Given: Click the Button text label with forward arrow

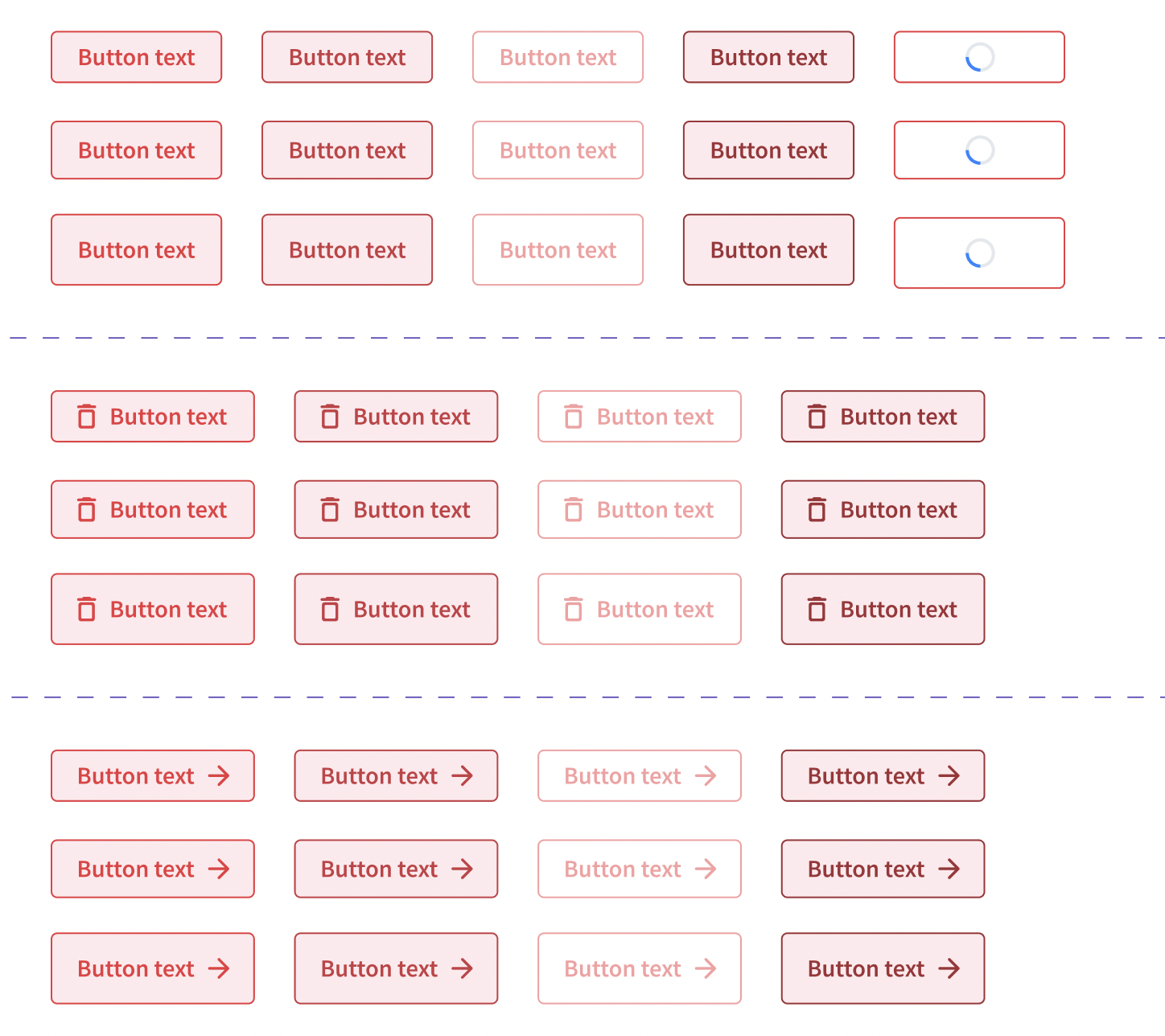Looking at the screenshot, I should (153, 775).
